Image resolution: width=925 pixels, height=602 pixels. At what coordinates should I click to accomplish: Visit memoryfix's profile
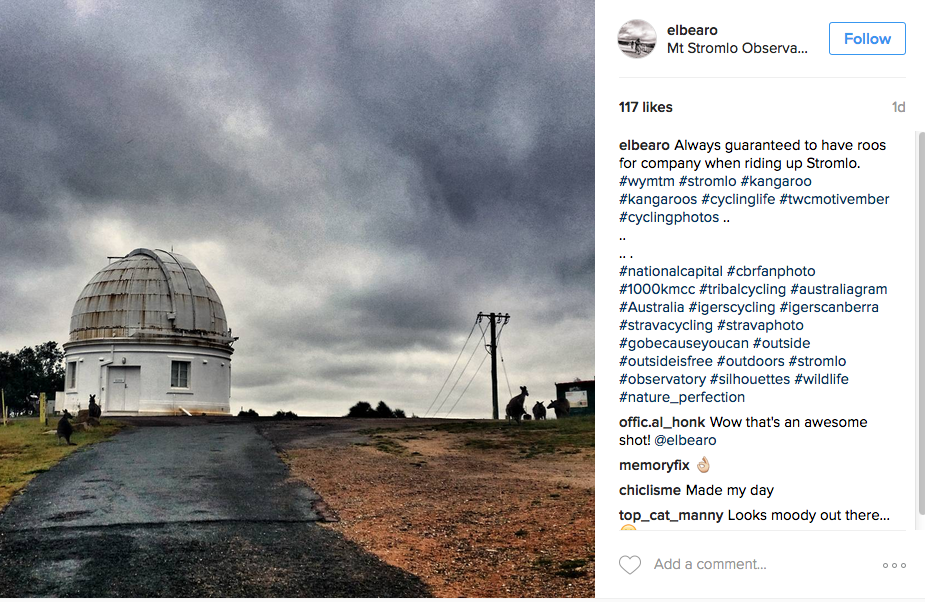tap(654, 466)
